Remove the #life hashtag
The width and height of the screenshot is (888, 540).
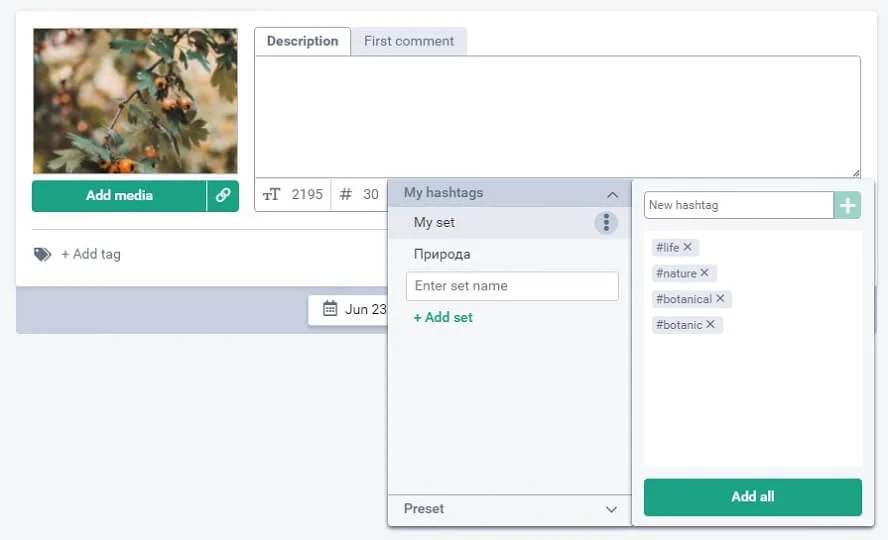pyautogui.click(x=688, y=247)
